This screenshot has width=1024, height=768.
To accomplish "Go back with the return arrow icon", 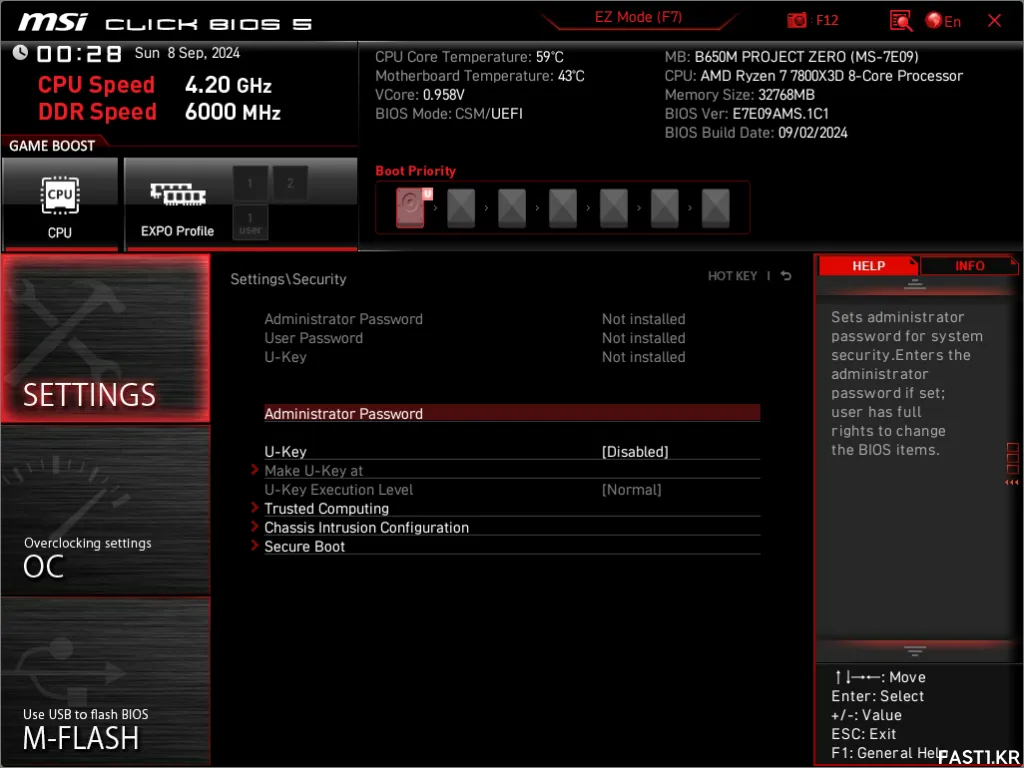I will coord(786,276).
